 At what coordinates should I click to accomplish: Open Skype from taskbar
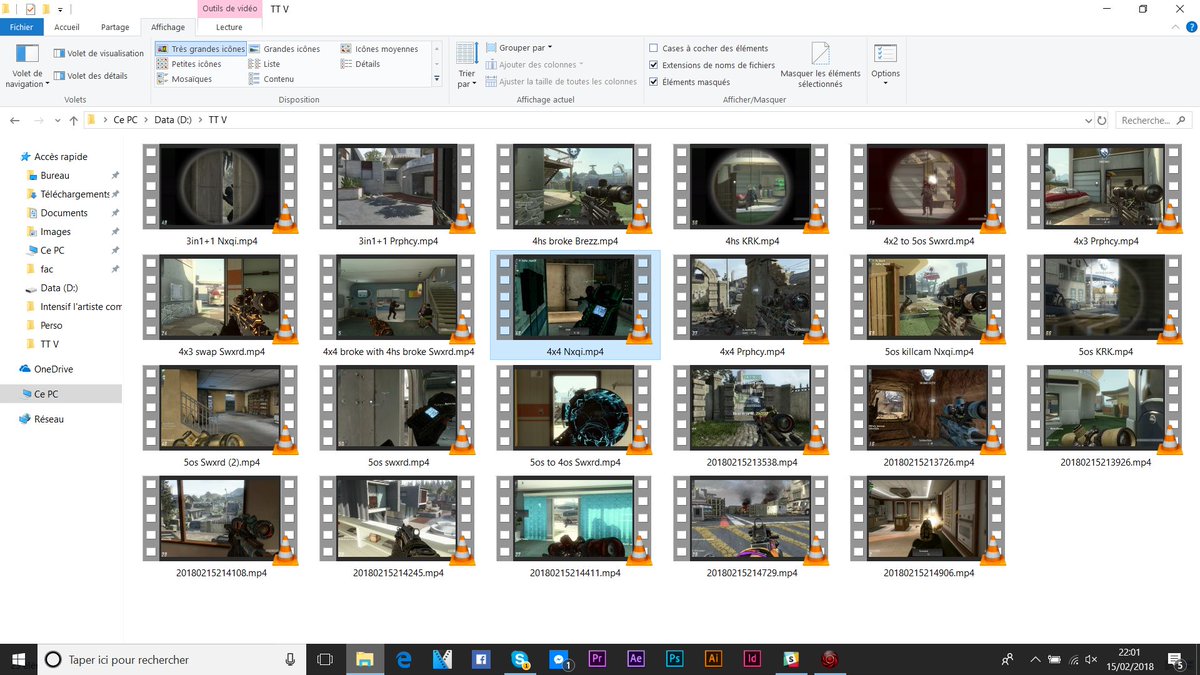[520, 659]
